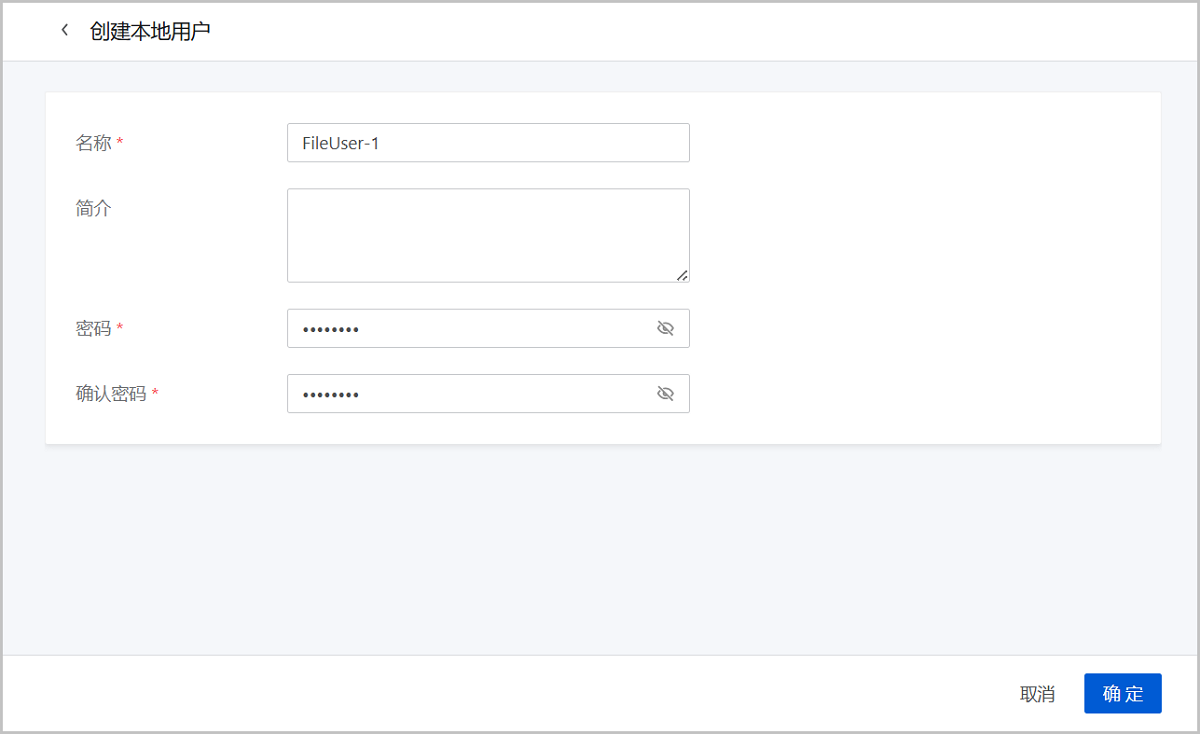Show the 密码 field's hidden characters
Screen dimensions: 1200x734
pos(665,328)
